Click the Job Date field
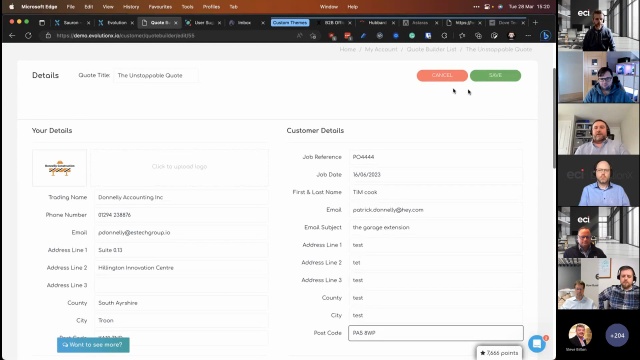This screenshot has width=640, height=360. [436, 174]
